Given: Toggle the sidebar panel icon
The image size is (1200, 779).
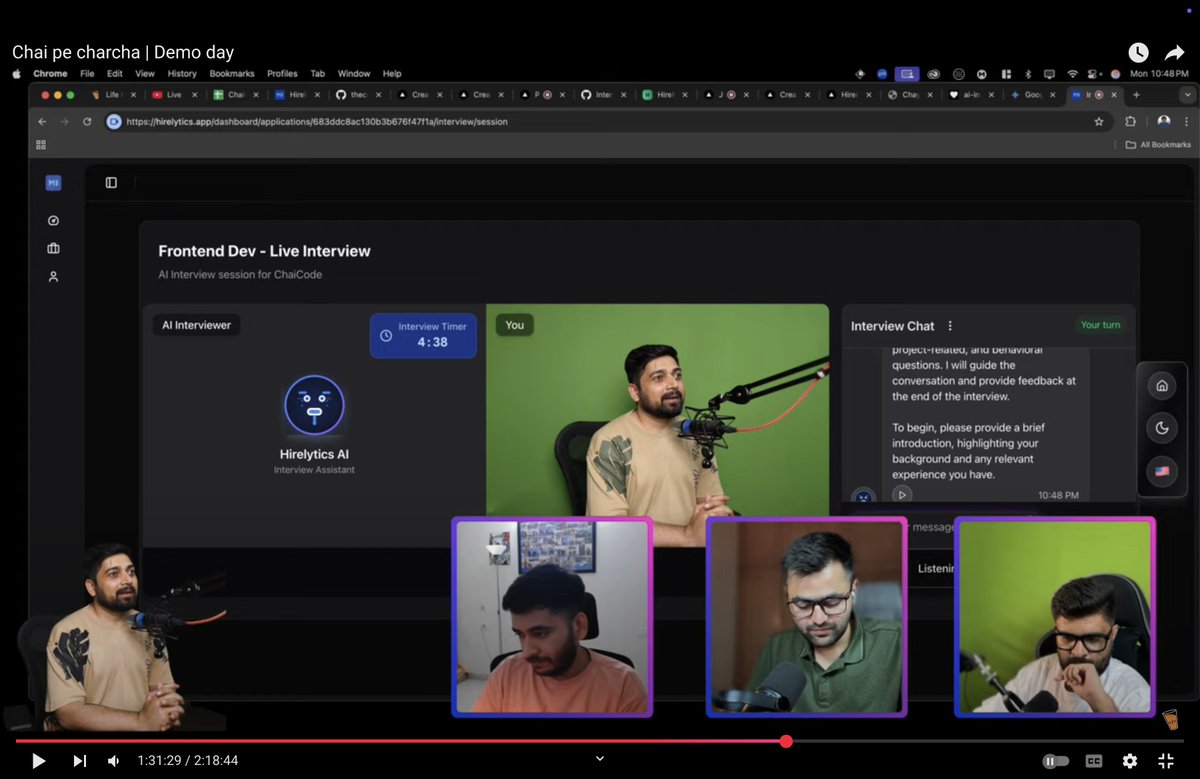Looking at the screenshot, I should tap(111, 183).
